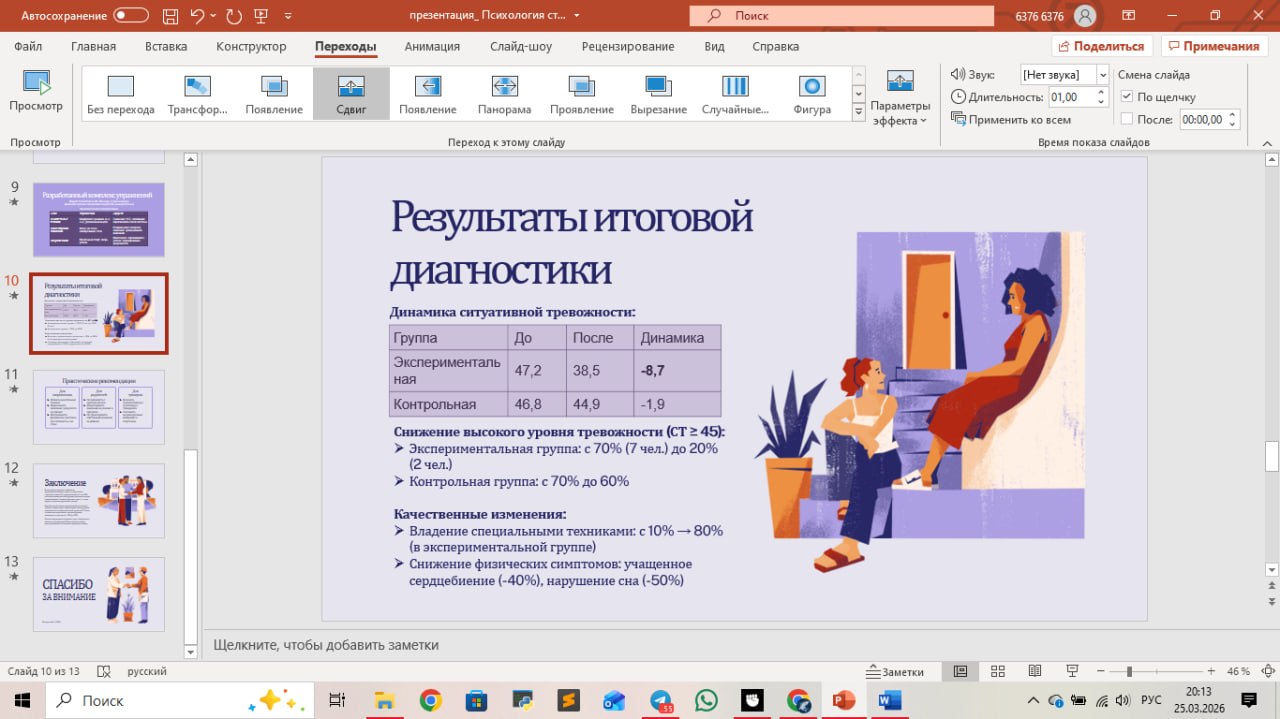The height and width of the screenshot is (719, 1280).
Task: Pick the Фигура transition
Action: (x=812, y=94)
